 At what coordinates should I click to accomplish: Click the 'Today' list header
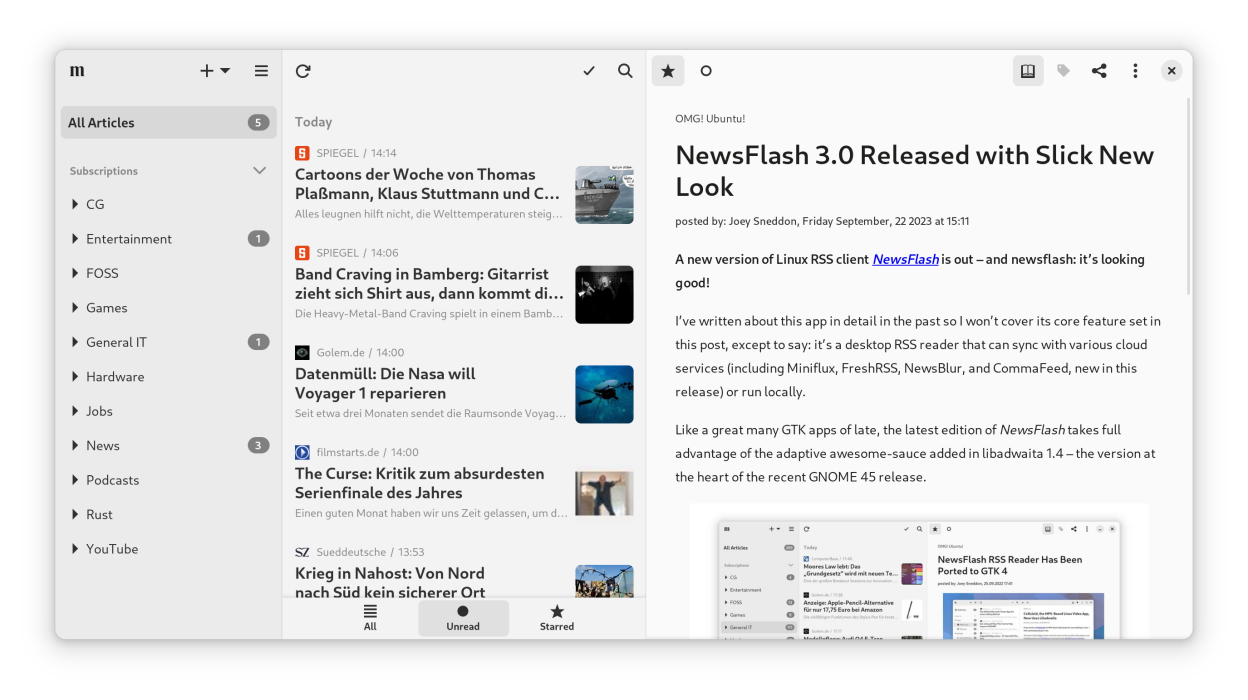click(313, 122)
